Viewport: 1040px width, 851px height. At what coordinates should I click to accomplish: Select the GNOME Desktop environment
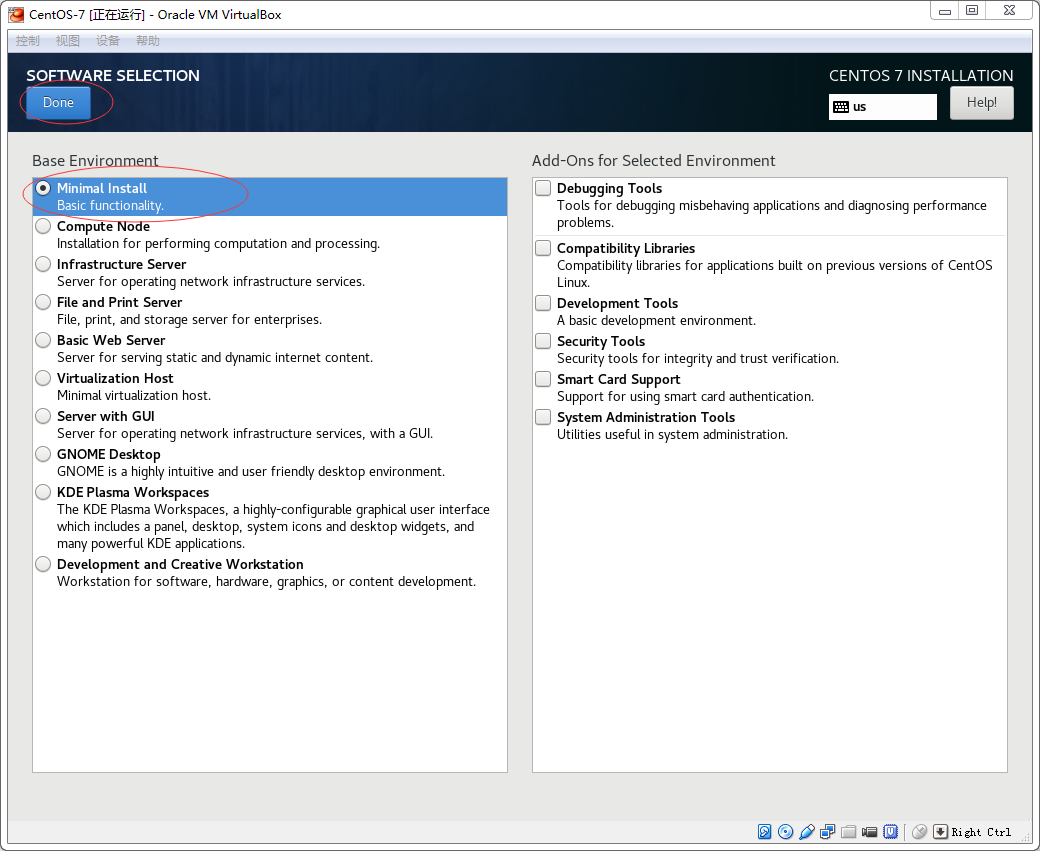tap(43, 454)
